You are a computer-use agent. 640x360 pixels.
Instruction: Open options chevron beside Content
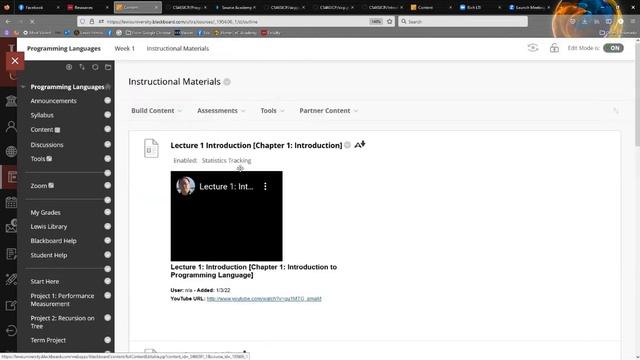tap(107, 129)
